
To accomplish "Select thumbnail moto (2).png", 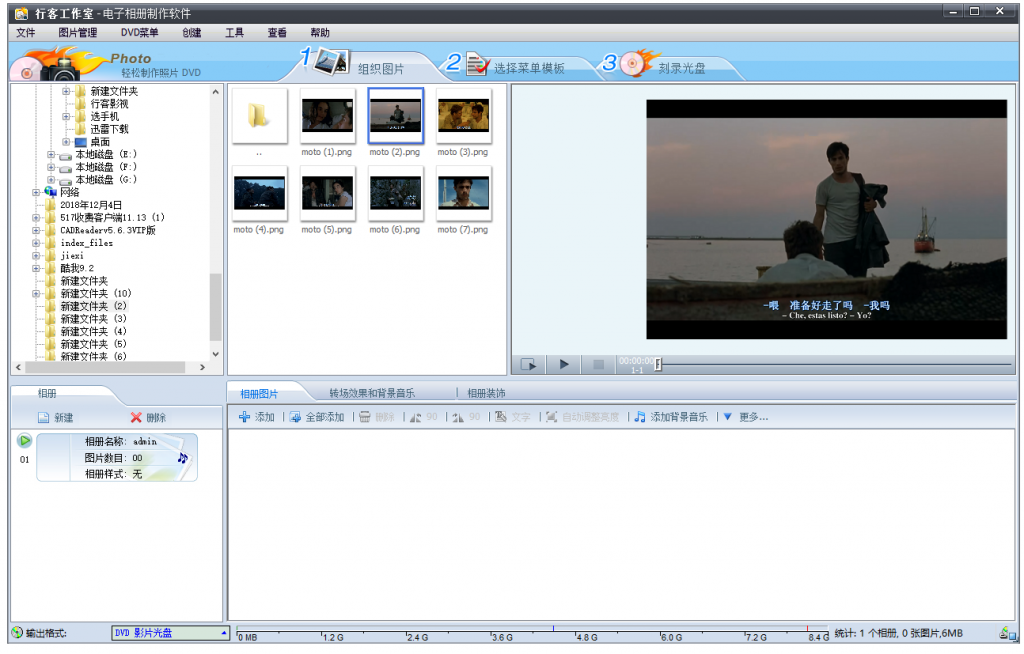I will [x=396, y=116].
